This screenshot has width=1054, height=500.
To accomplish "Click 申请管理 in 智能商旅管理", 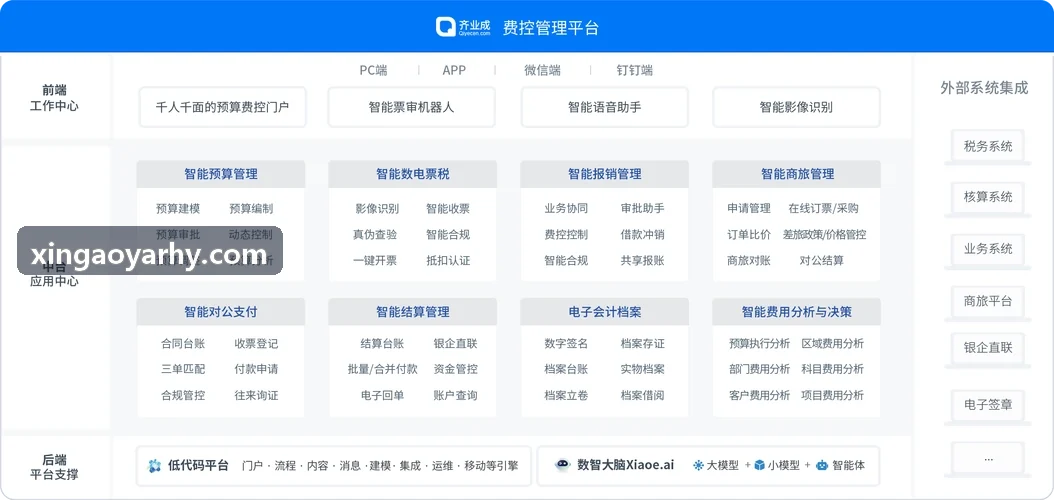I will (x=749, y=209).
